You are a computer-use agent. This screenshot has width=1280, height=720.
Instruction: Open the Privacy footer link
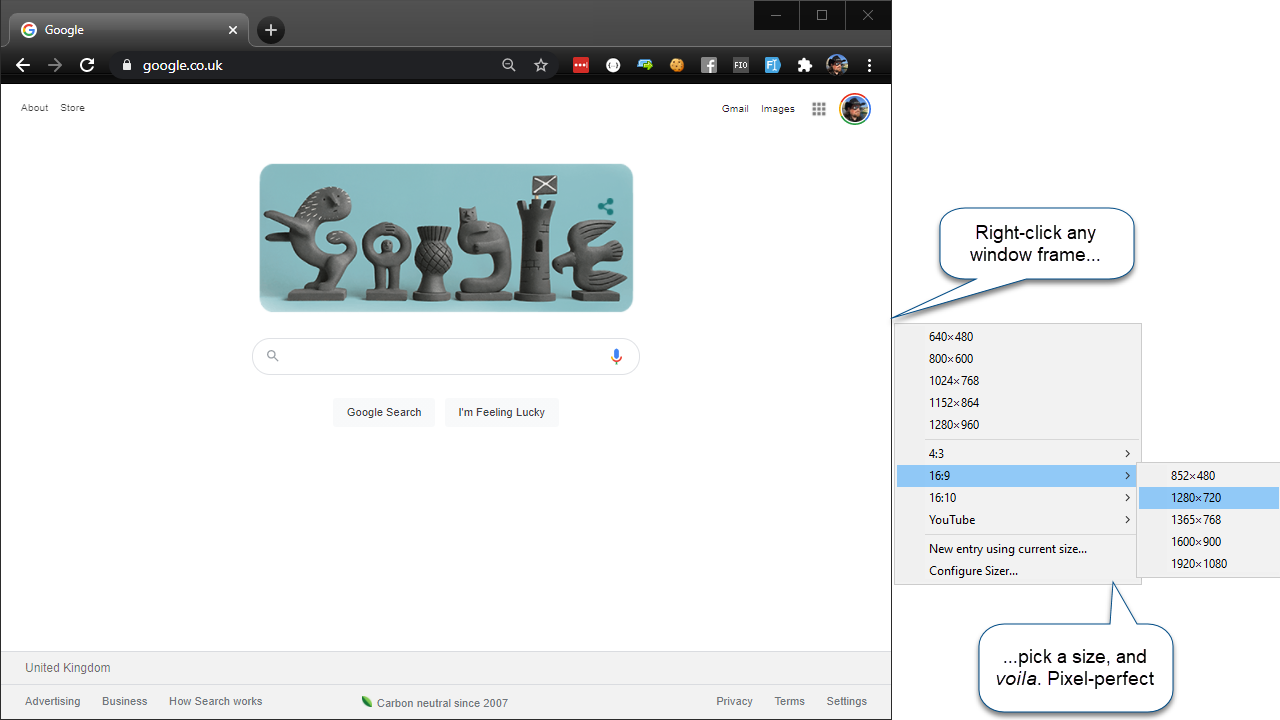point(735,701)
